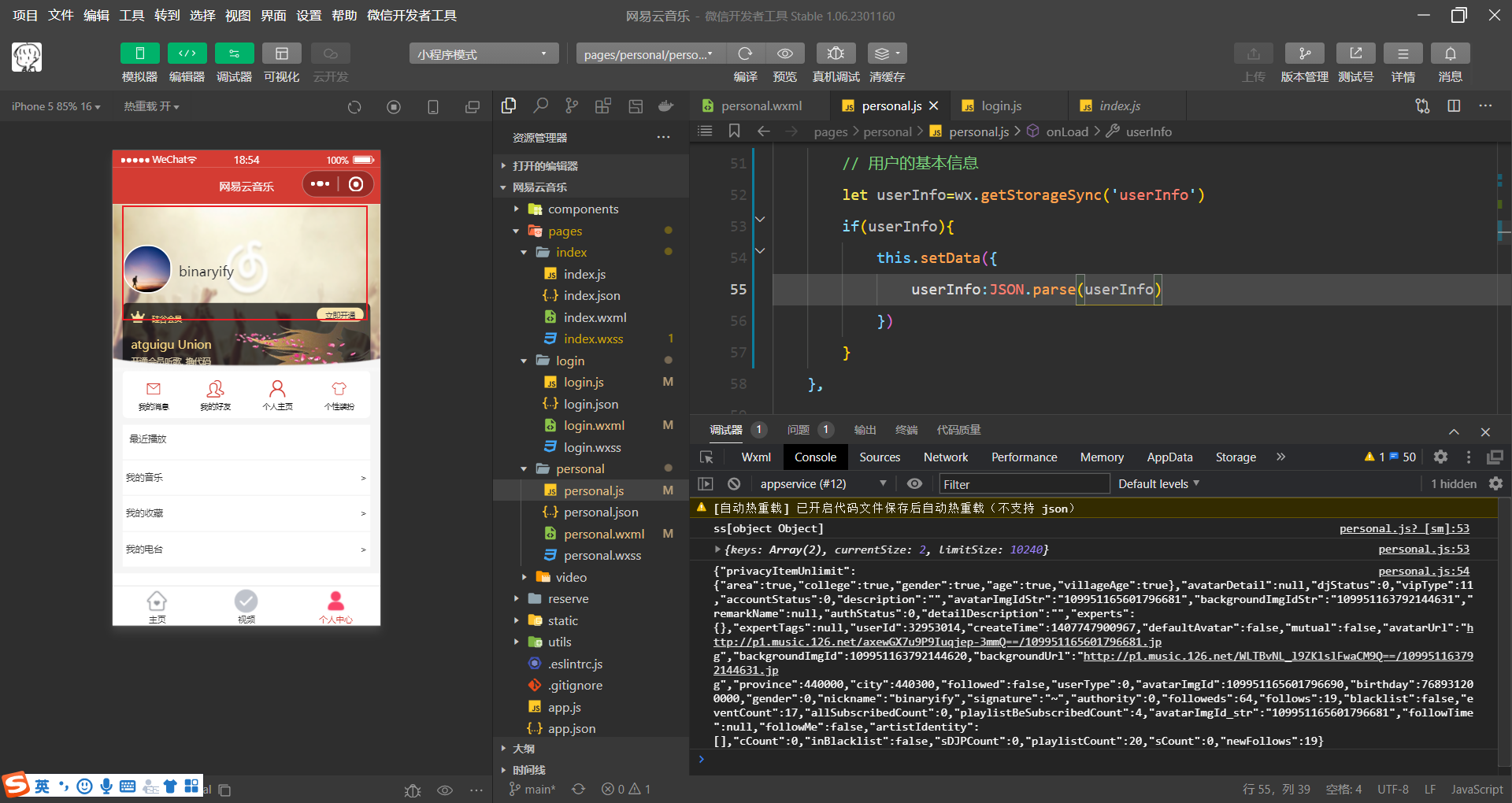Open the iPhone 5 device dropdown

(x=56, y=106)
